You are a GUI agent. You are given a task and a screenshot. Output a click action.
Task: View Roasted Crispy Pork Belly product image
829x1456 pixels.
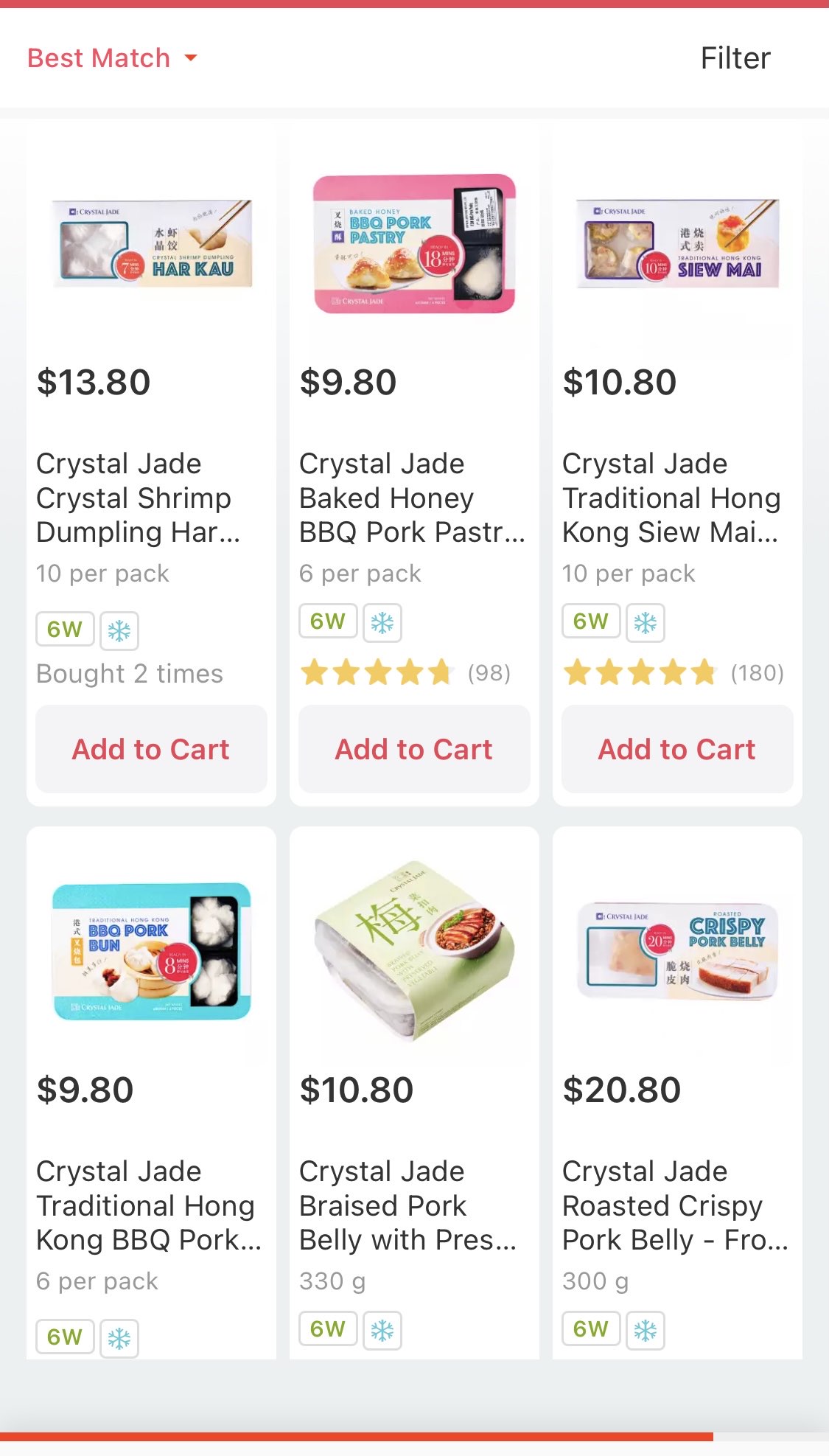pos(678,951)
